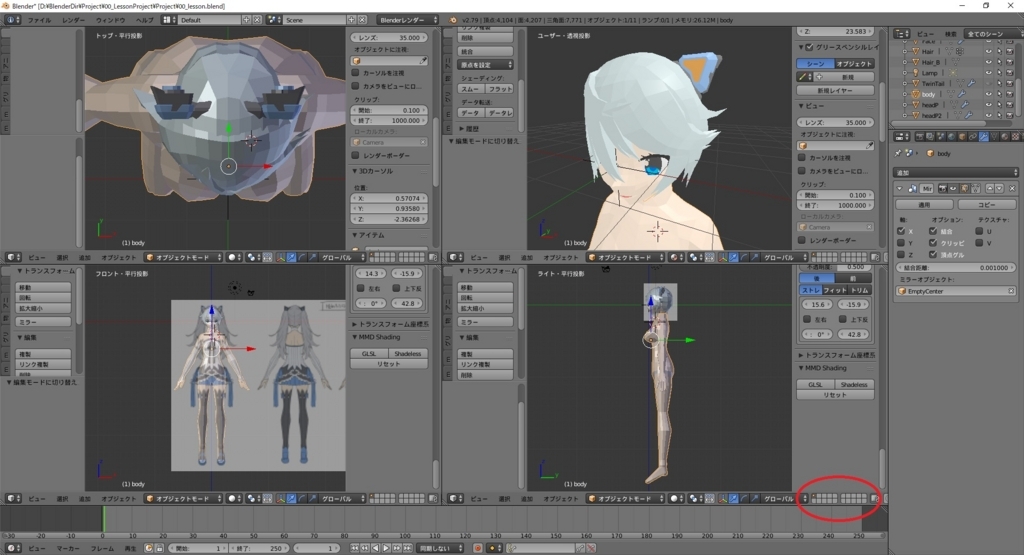Image resolution: width=1024 pixels, height=555 pixels.
Task: Enable レンダーボーダー checkbox in top view panel
Action: click(356, 155)
